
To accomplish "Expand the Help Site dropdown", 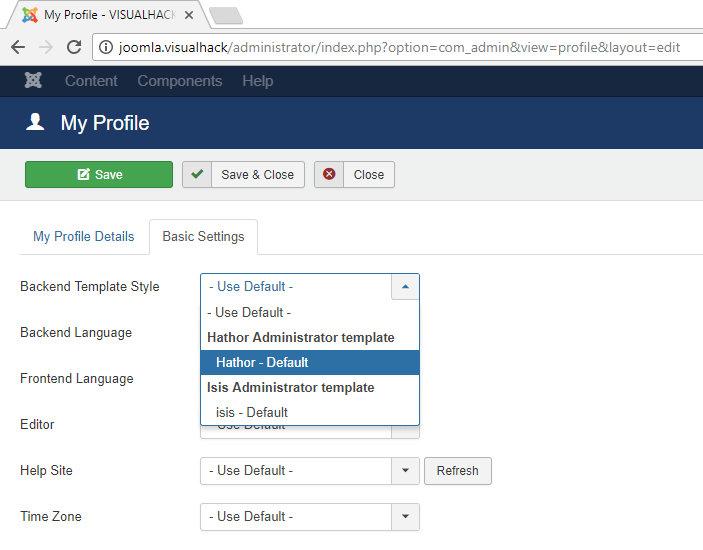I will [x=405, y=471].
